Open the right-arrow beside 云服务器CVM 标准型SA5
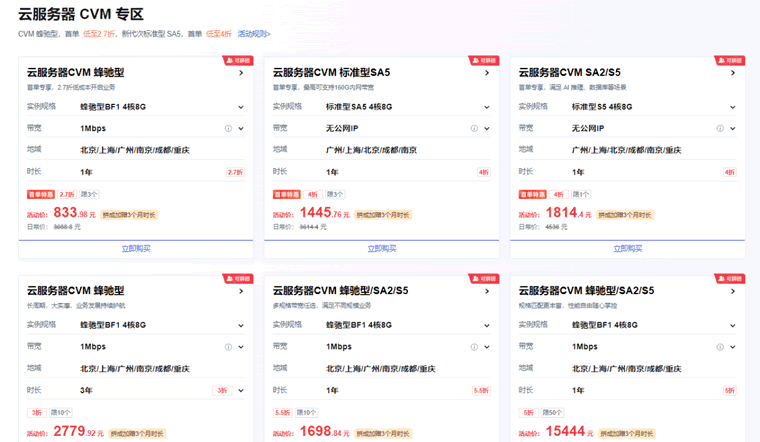Screen dimensions: 760x442 point(487,73)
